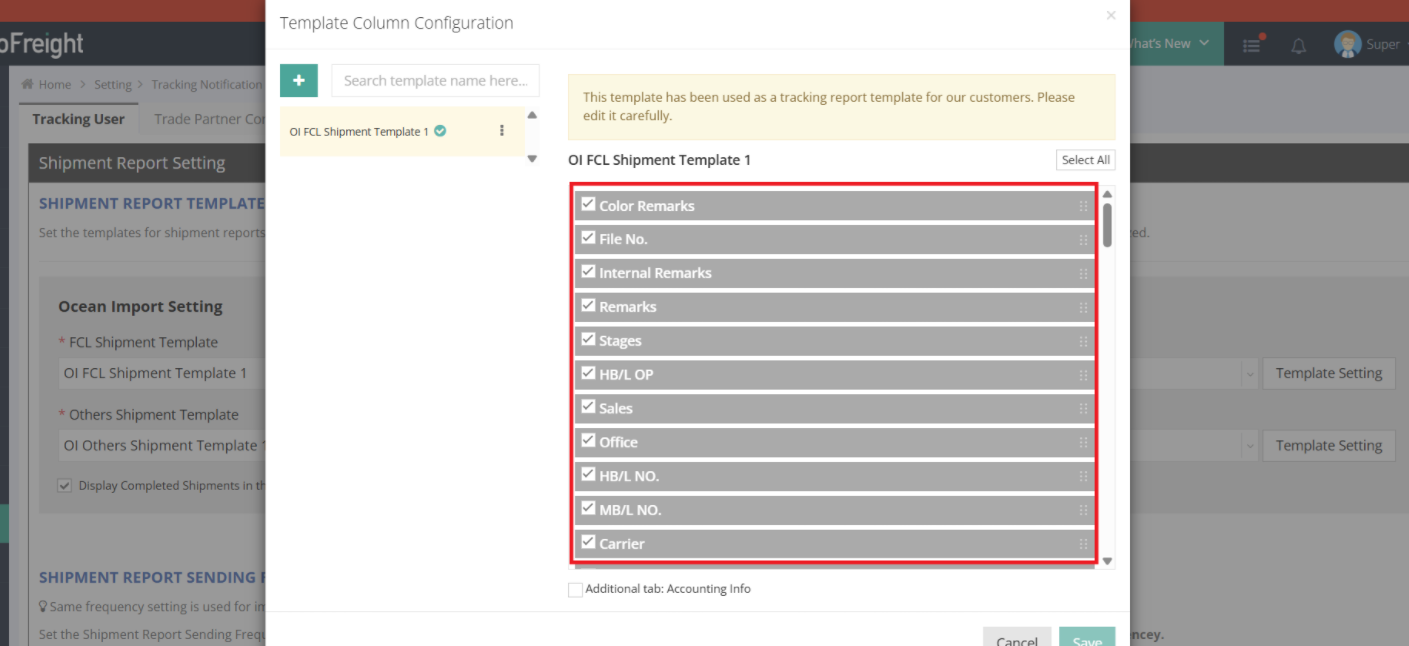This screenshot has height=646, width=1409.
Task: Click the template list scroll down arrow
Action: click(532, 159)
